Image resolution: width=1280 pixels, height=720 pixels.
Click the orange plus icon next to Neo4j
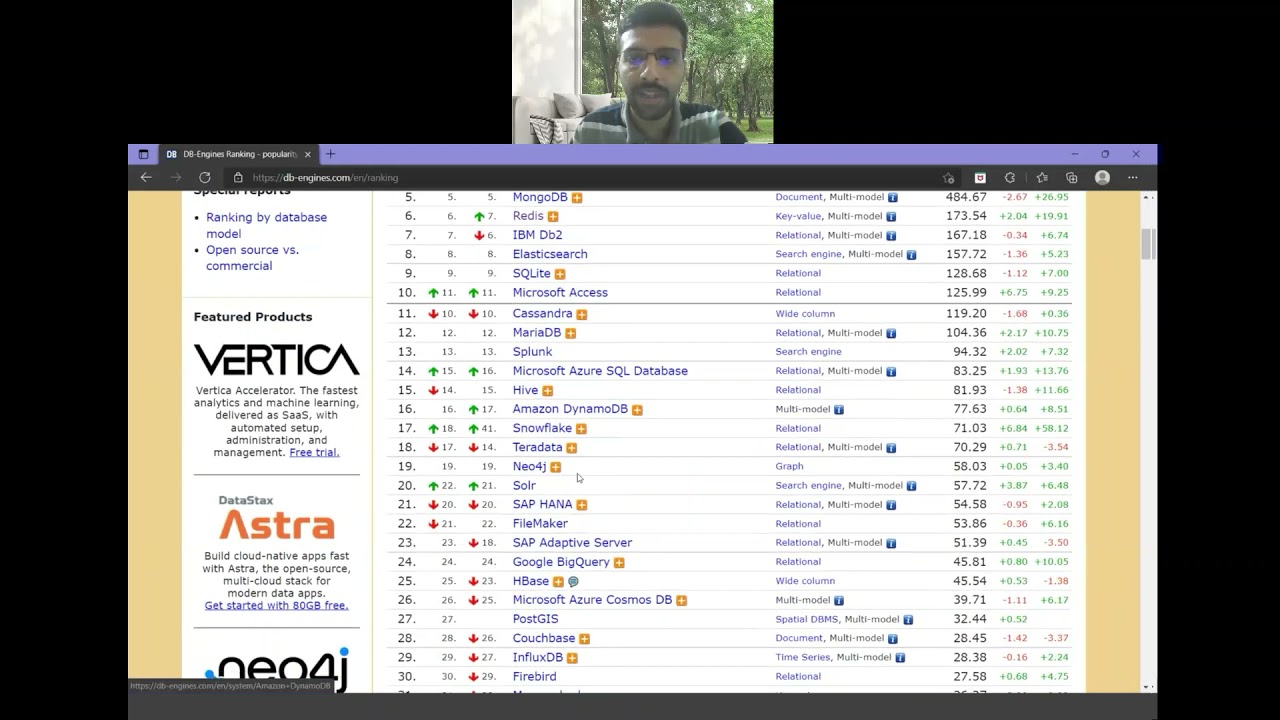[x=555, y=467]
